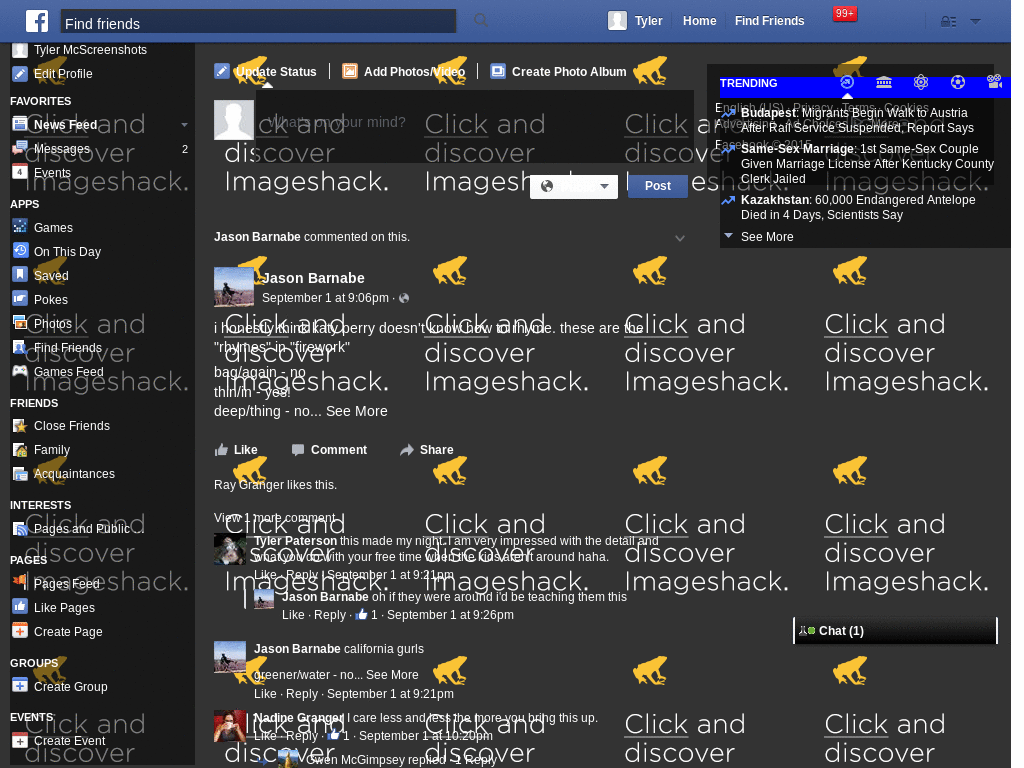Select Trending politics building icon
The width and height of the screenshot is (1024, 768).
(884, 82)
